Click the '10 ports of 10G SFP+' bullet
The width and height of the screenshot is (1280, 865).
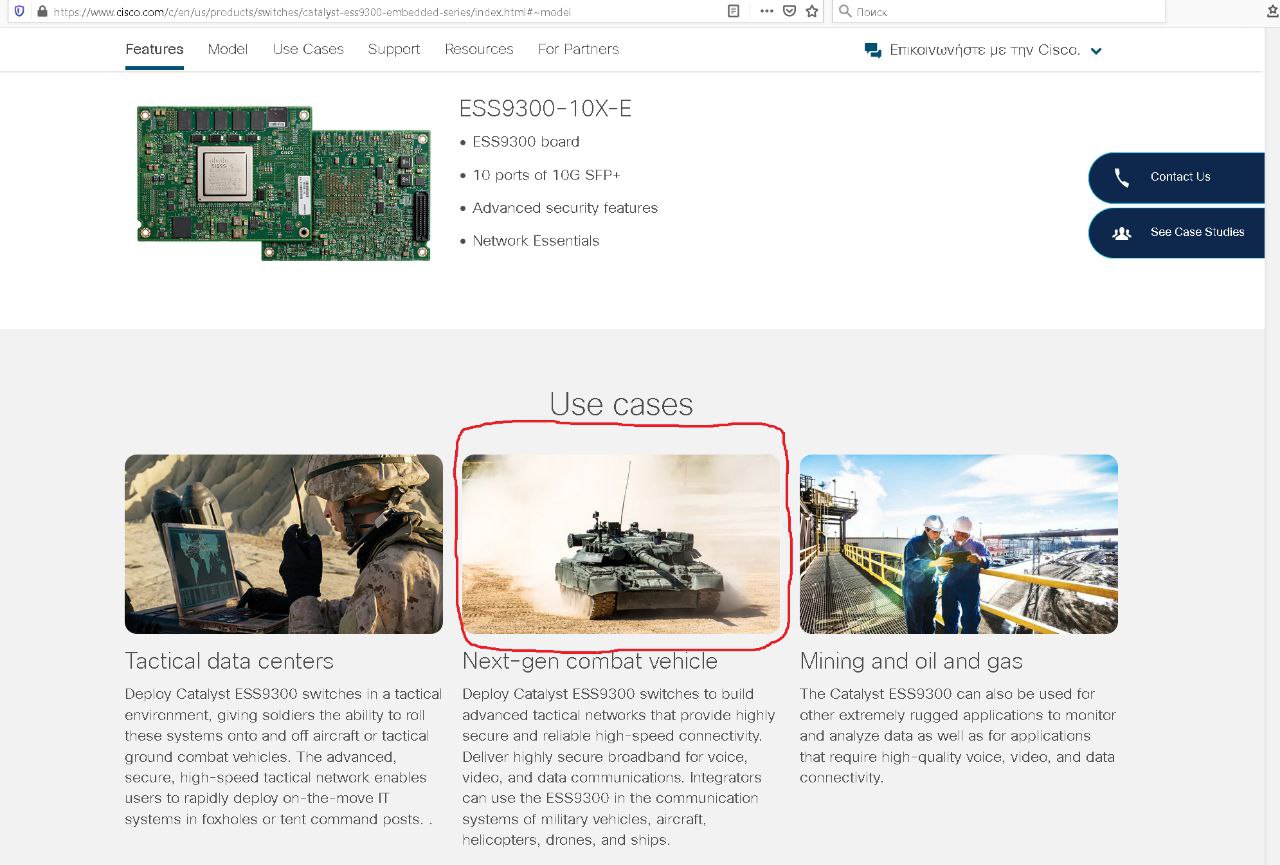[x=546, y=175]
